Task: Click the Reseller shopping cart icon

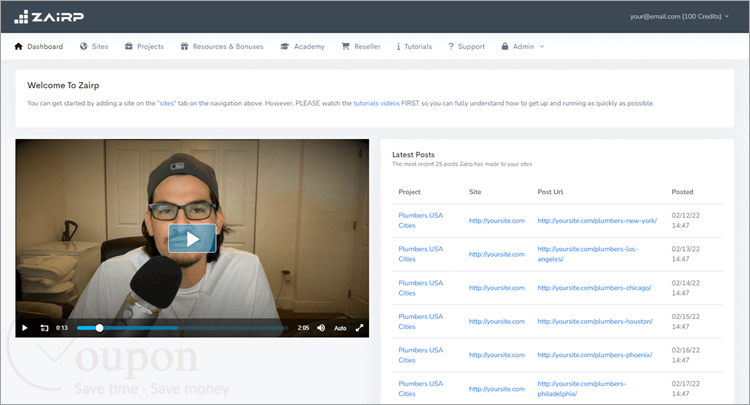Action: coord(345,46)
